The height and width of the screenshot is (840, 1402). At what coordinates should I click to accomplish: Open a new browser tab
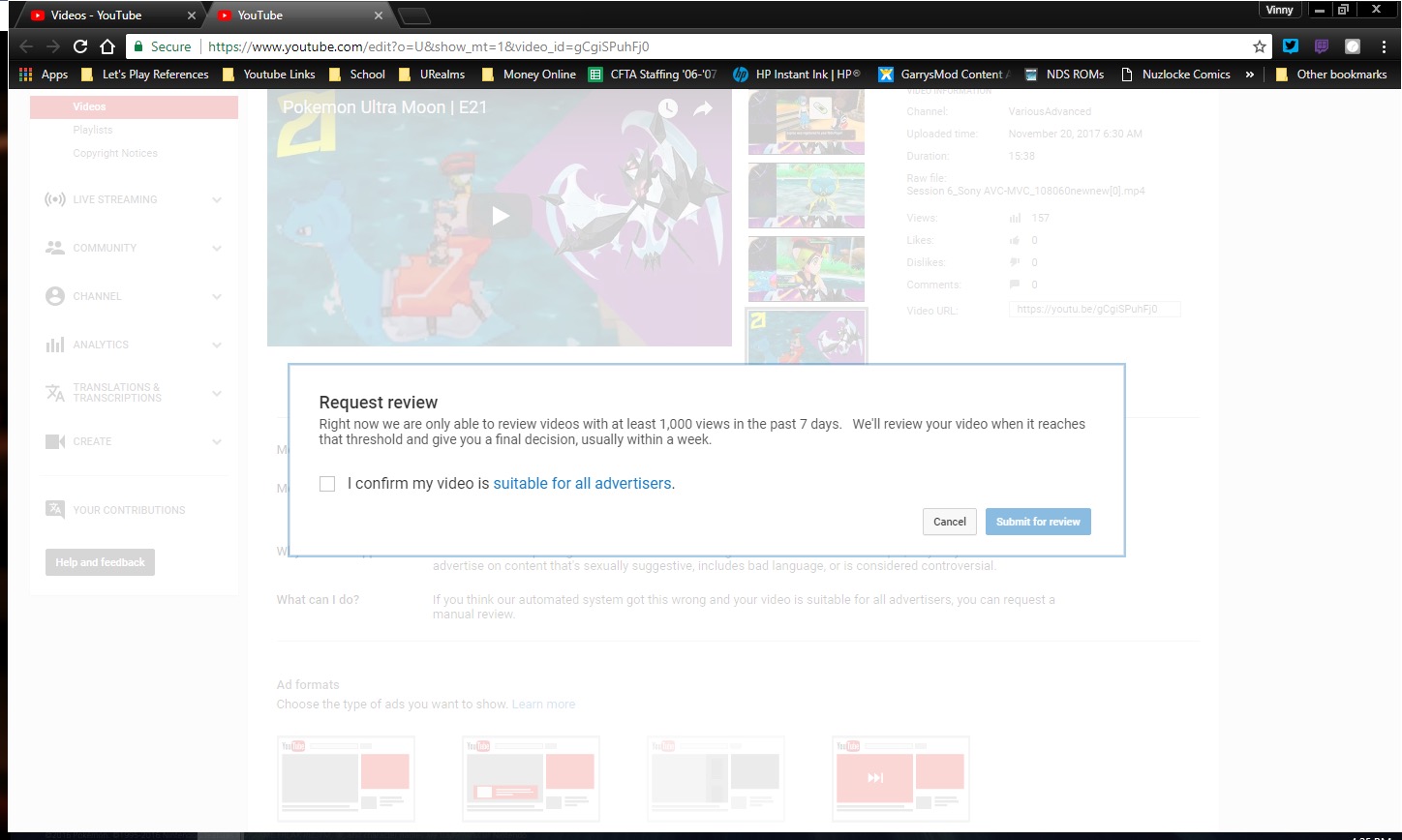click(x=413, y=15)
